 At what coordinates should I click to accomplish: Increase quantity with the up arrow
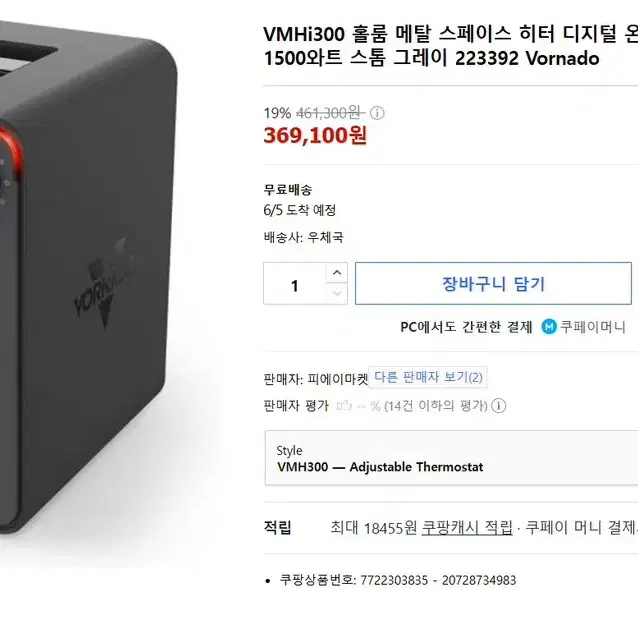point(336,273)
